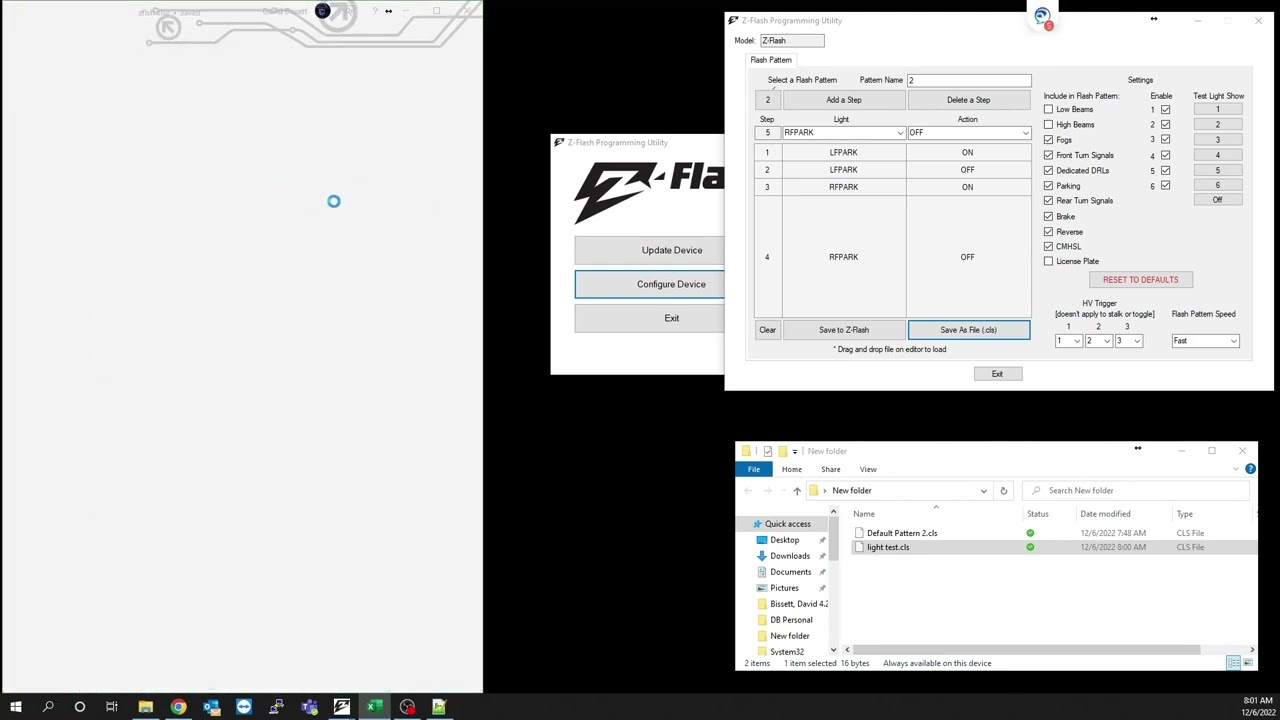1280x720 pixels.
Task: Uncheck Front Turn Signals
Action: pyautogui.click(x=1048, y=155)
